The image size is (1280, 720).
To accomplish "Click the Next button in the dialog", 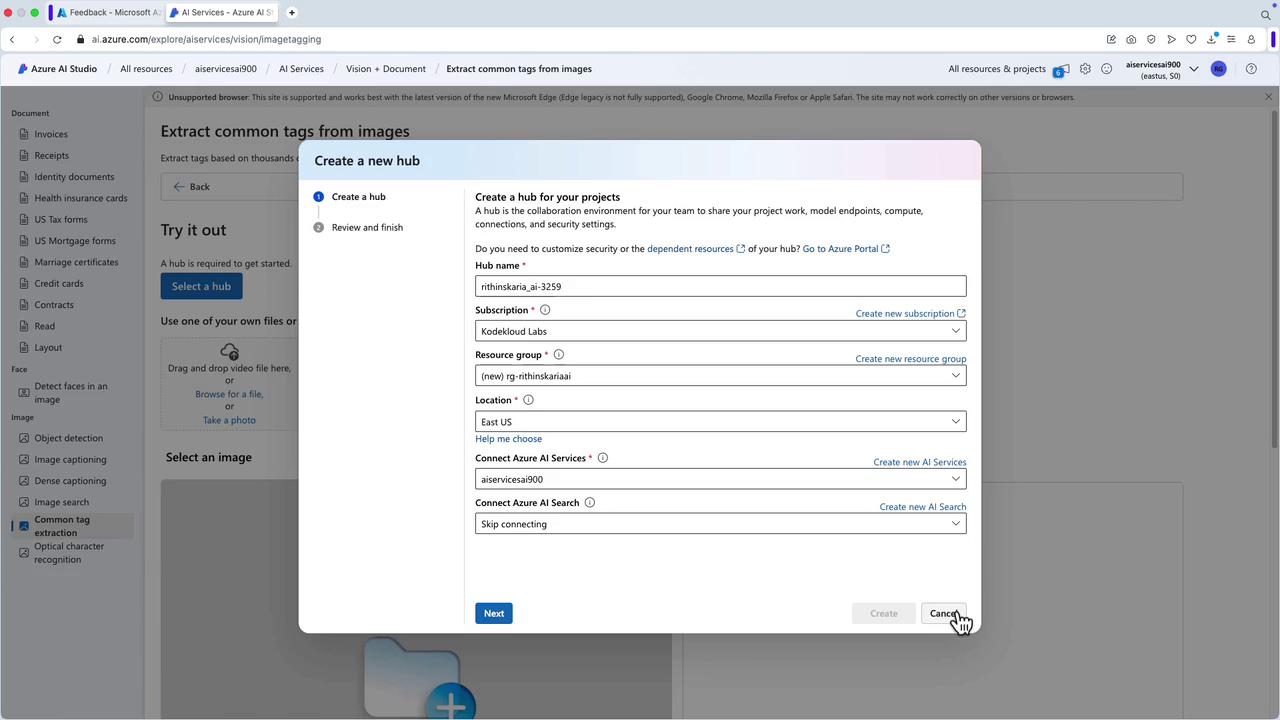I will coord(494,613).
